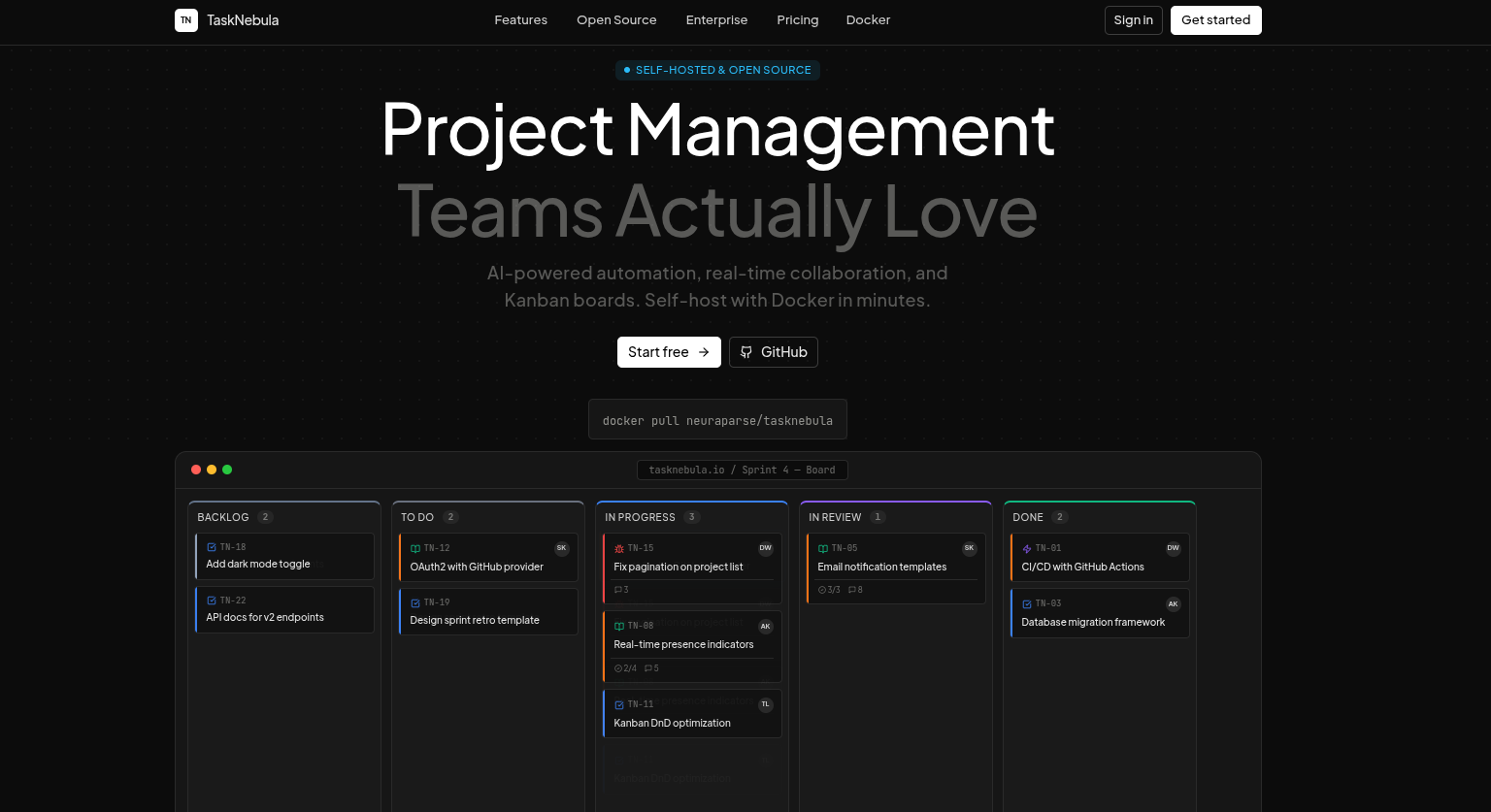
Task: Click the green window dot on board mockup
Action: (x=227, y=470)
